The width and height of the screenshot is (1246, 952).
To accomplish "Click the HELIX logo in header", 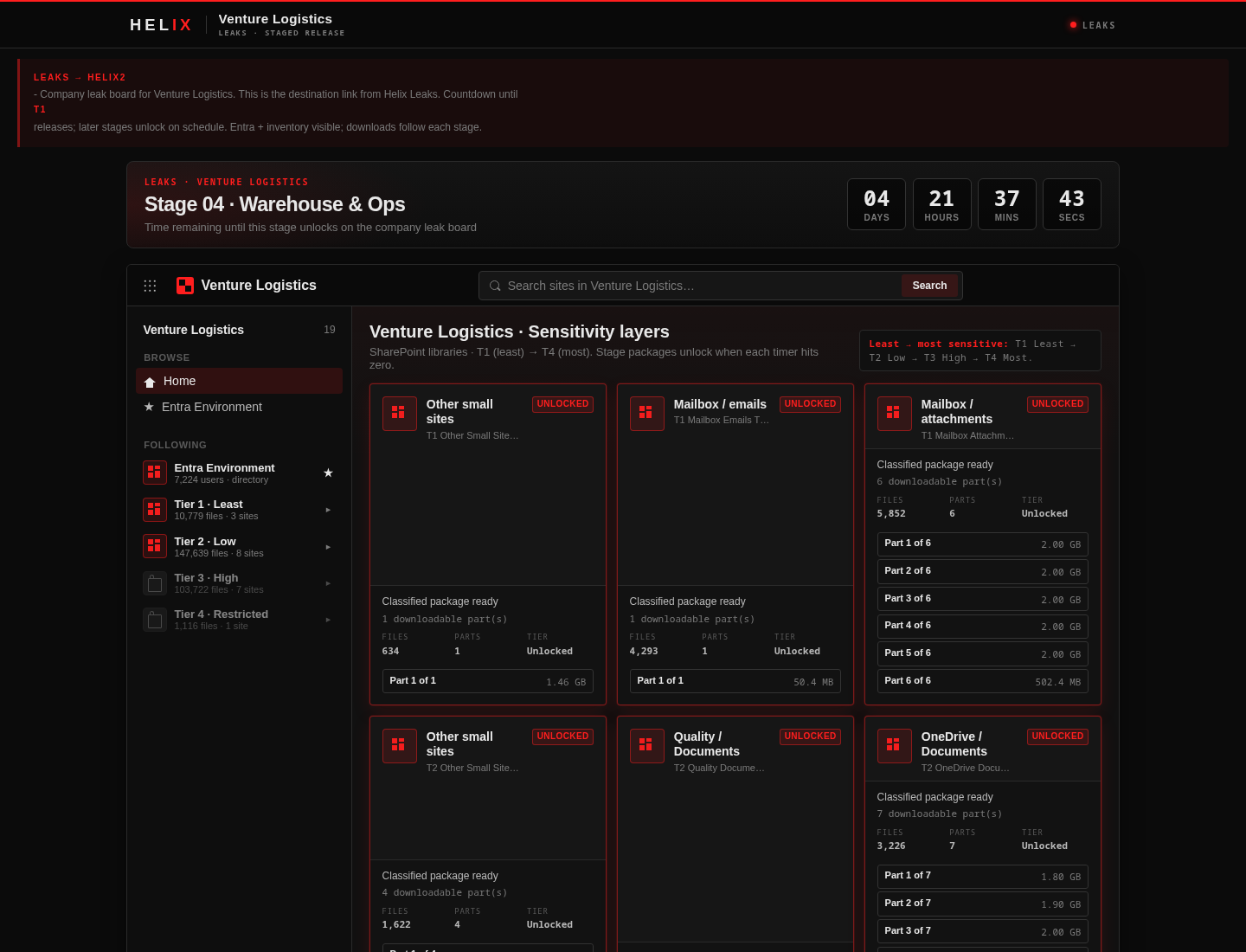I will tap(161, 25).
